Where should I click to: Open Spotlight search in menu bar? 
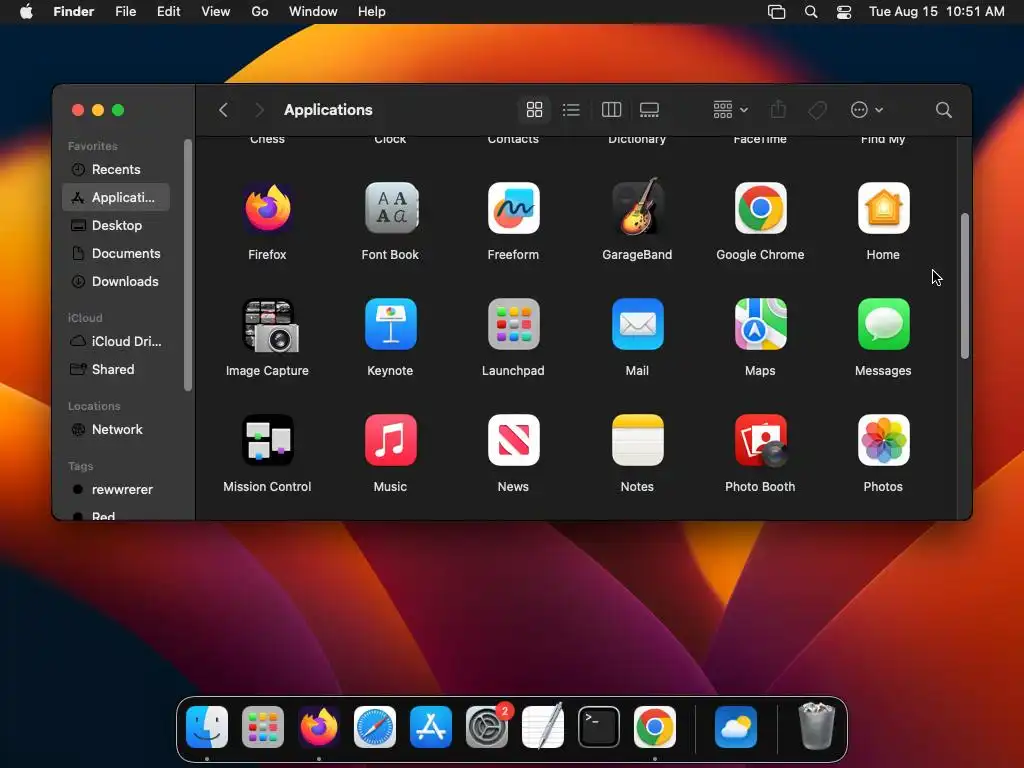coord(811,12)
